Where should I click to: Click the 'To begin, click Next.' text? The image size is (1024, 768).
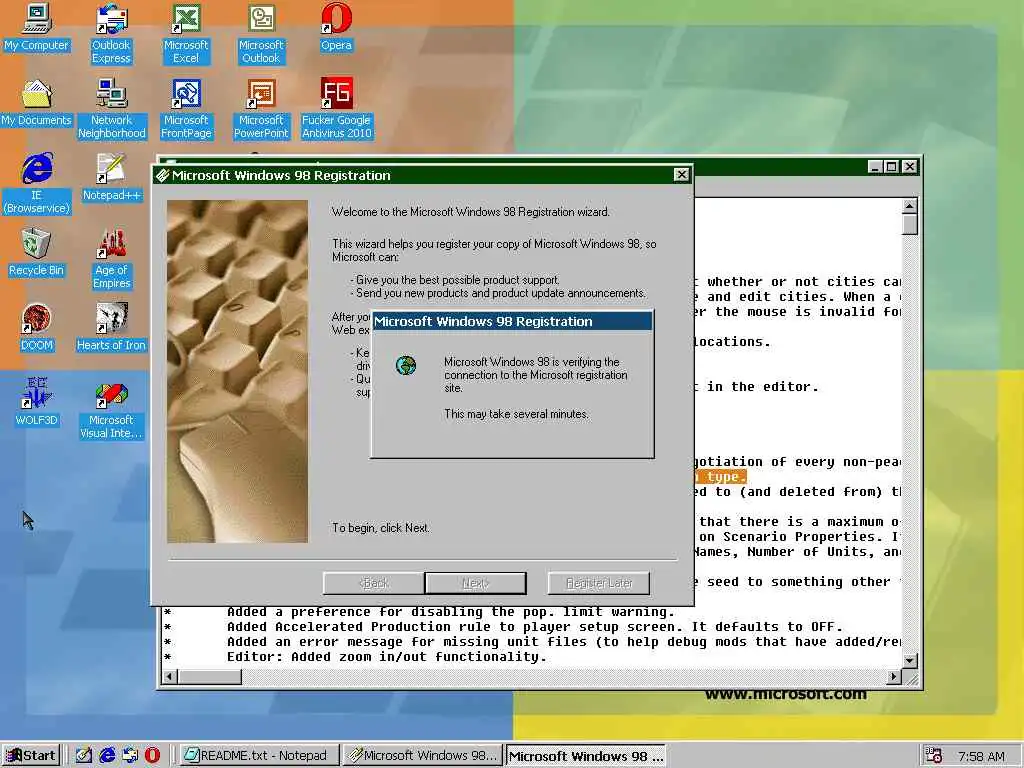pos(381,528)
